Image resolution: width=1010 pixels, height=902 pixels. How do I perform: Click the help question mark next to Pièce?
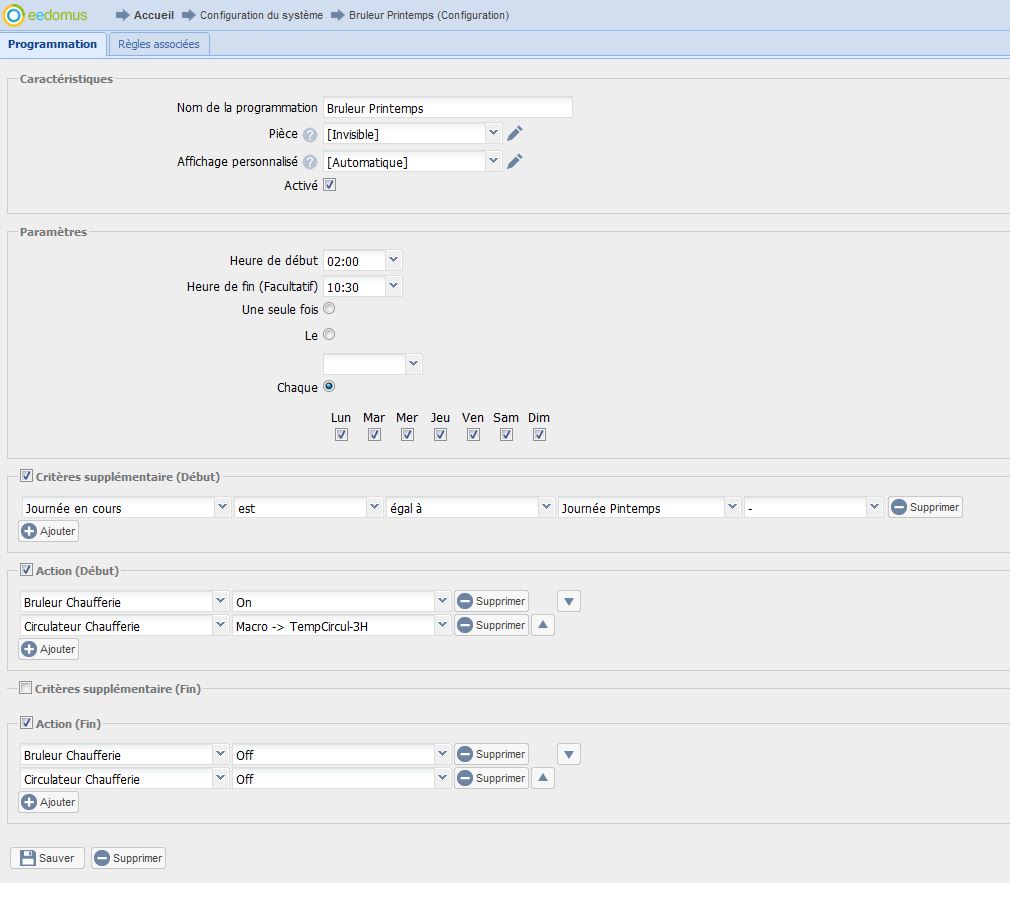(x=310, y=135)
